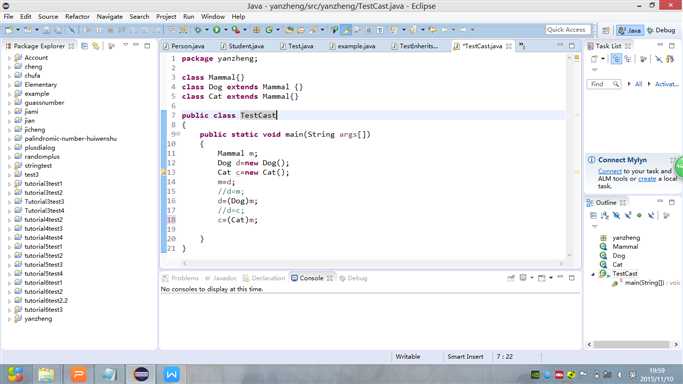Expand the yanzheng project in Package Explorer
Screen dimensions: 683x384
click(x=10, y=319)
